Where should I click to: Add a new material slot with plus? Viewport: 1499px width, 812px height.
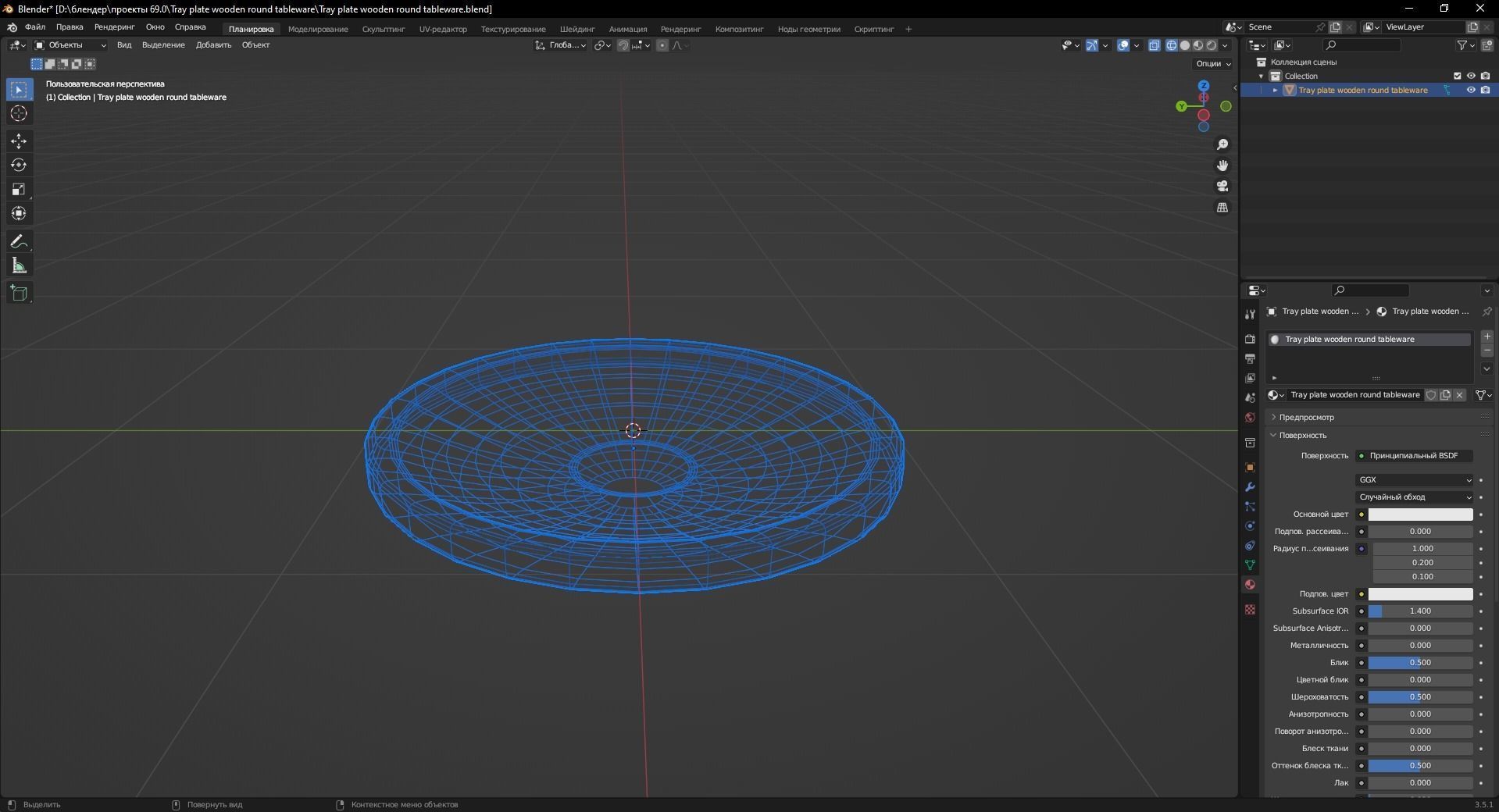(1487, 337)
